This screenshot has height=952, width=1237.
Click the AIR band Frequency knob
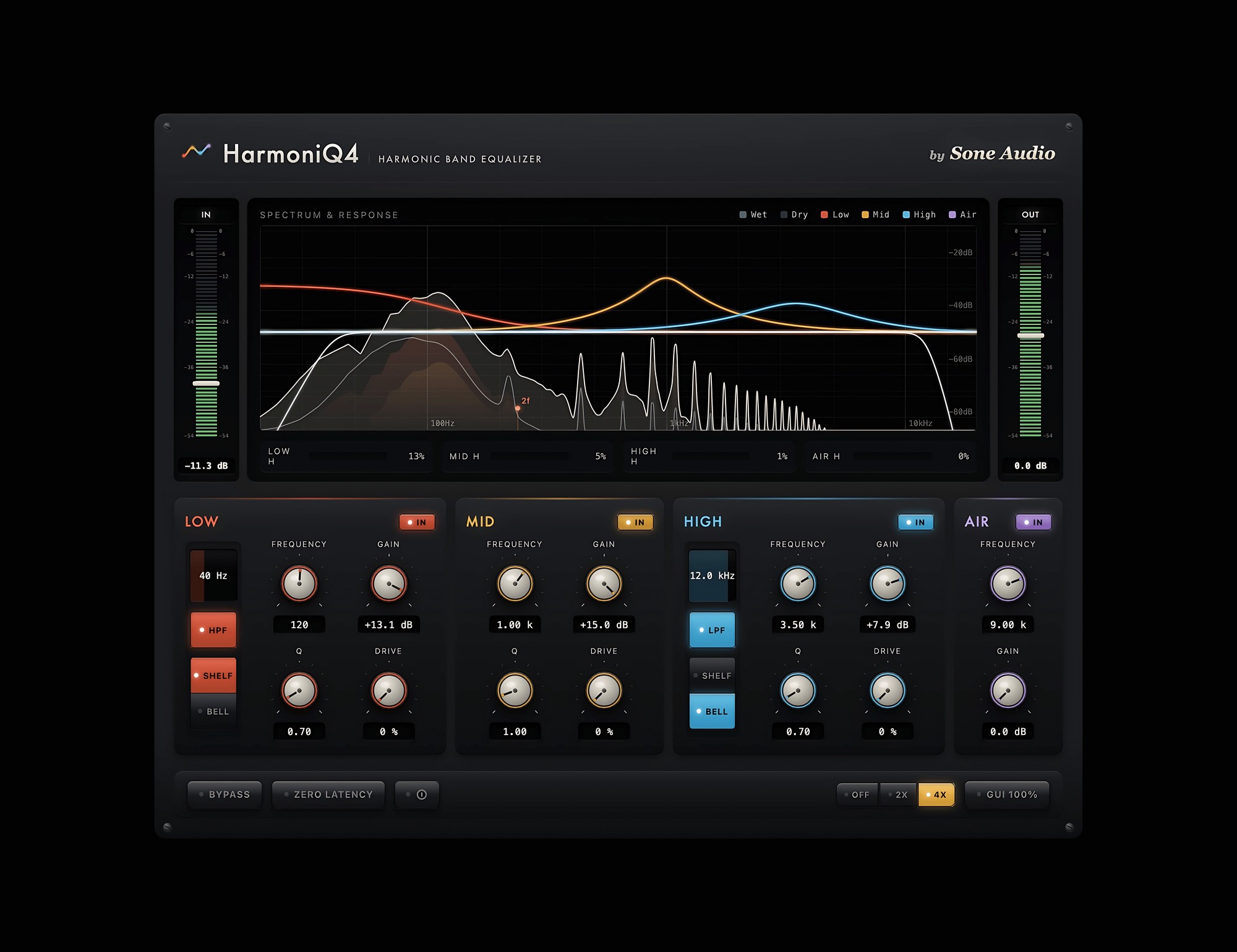click(1008, 583)
